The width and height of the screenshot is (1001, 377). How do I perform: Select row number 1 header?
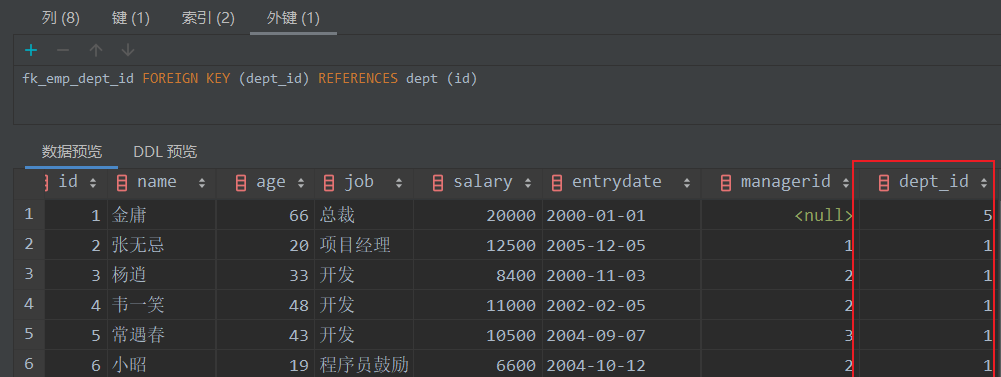click(29, 214)
